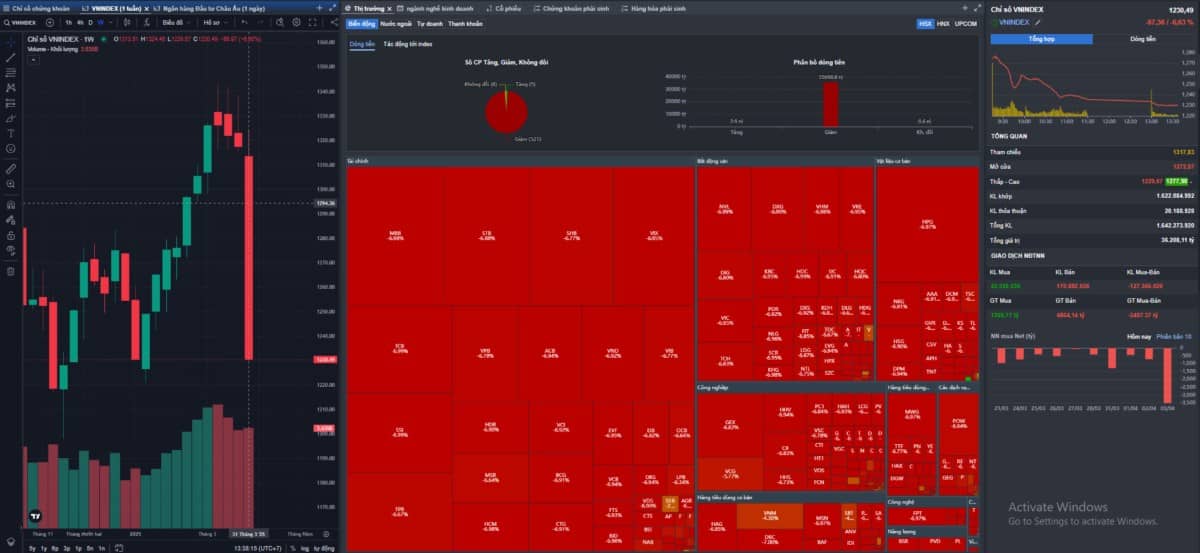Toggle stay in drawing mode
1200x553 pixels.
point(11,220)
